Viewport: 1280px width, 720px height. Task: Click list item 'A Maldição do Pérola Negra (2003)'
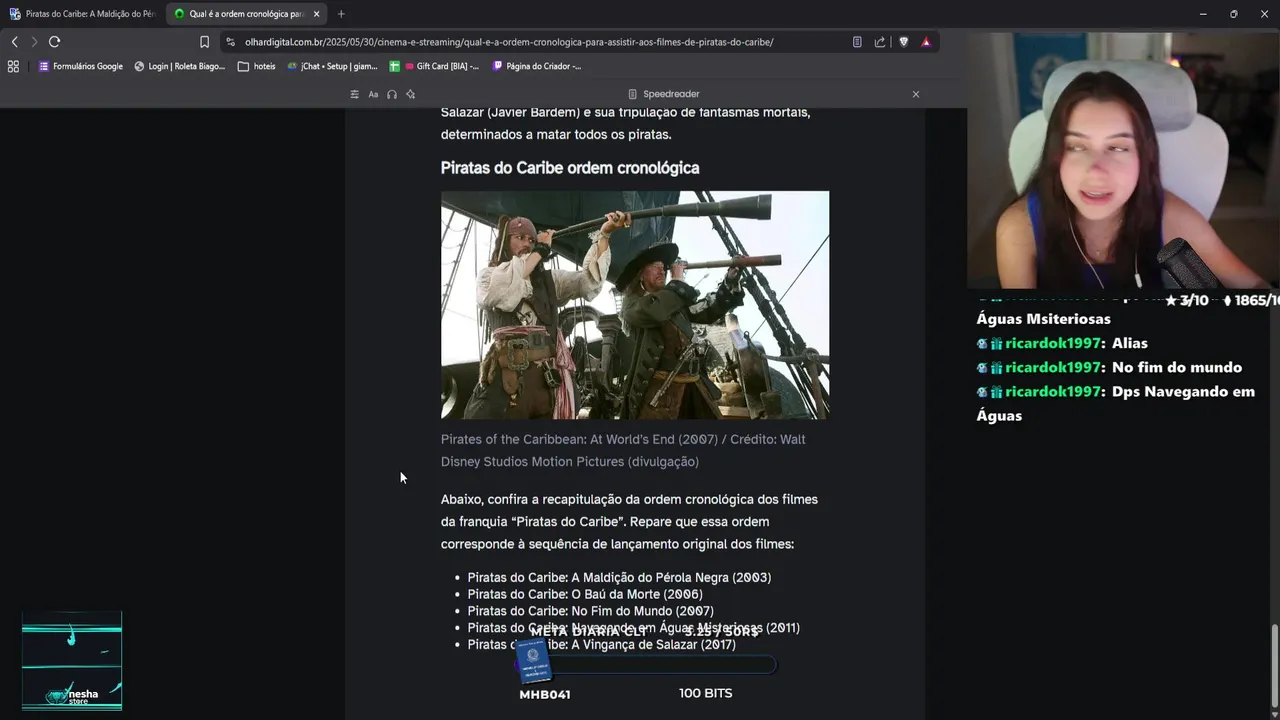(619, 577)
